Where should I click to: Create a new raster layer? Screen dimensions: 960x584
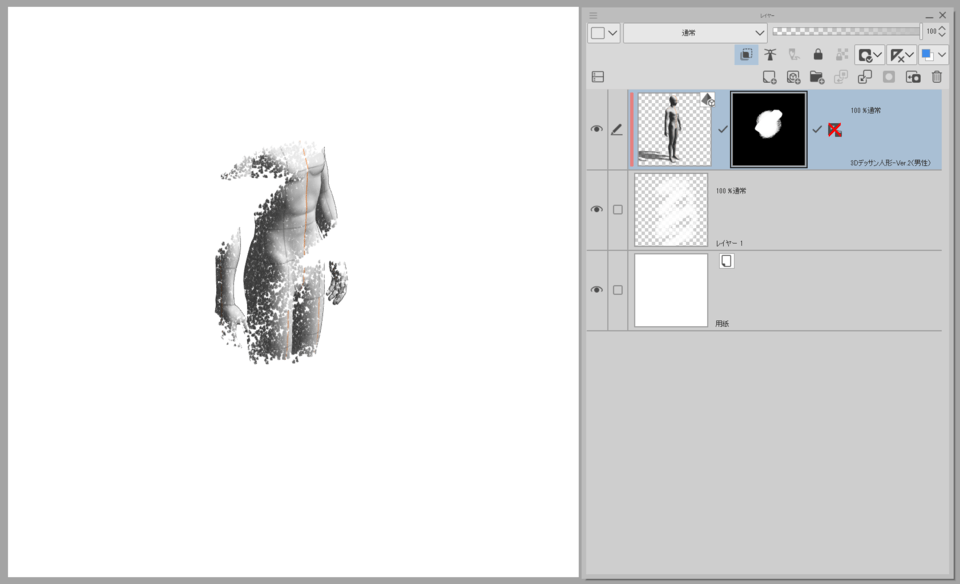(x=771, y=77)
